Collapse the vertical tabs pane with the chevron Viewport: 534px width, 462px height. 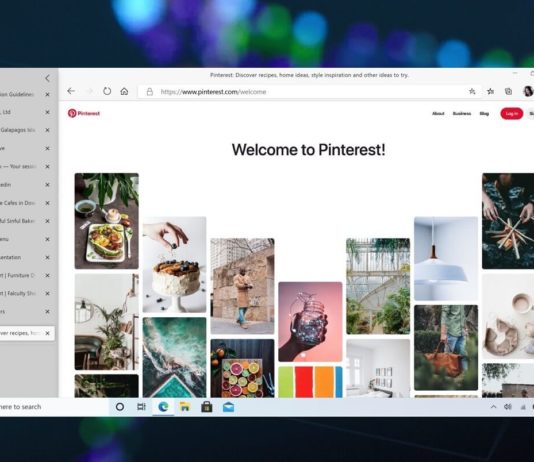tap(47, 78)
